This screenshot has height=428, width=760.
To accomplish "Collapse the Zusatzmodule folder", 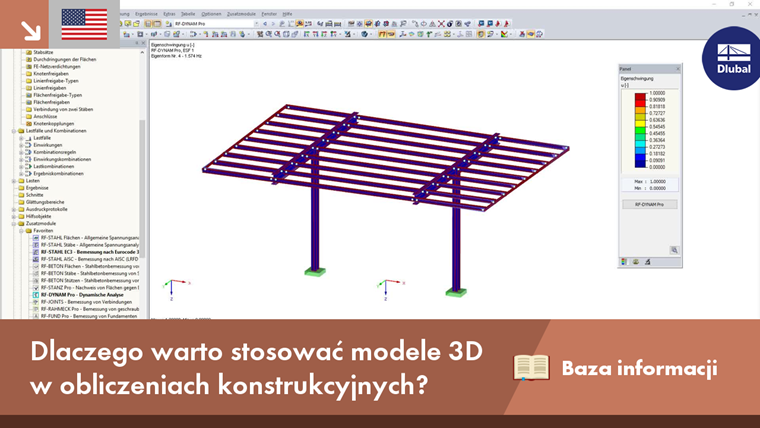I will coord(14,223).
